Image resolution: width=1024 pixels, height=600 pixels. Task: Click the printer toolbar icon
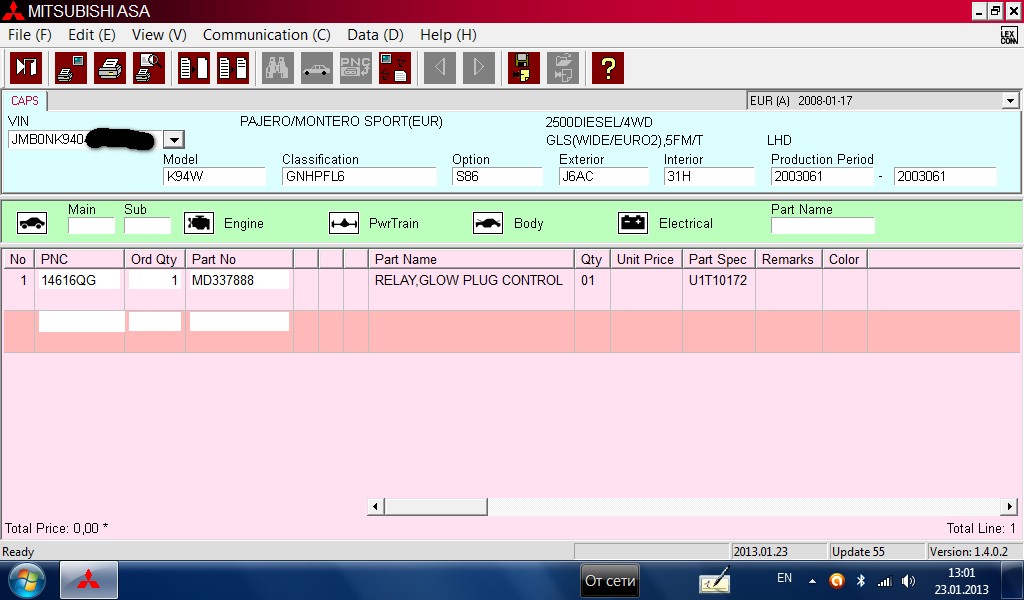[x=110, y=68]
